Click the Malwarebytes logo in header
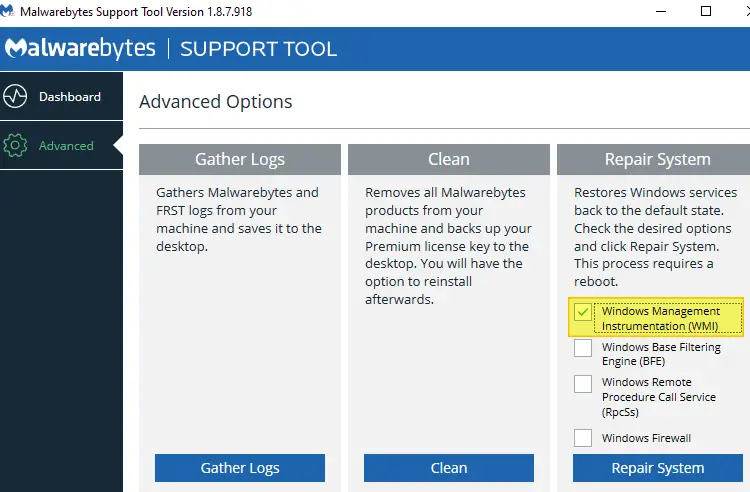750x492 pixels. [x=80, y=48]
